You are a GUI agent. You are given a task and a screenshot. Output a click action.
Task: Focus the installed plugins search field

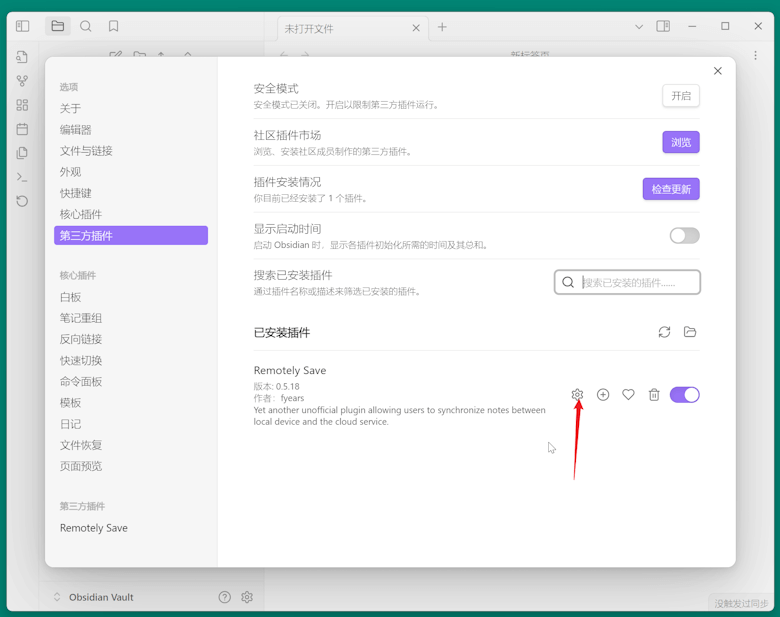(636, 283)
